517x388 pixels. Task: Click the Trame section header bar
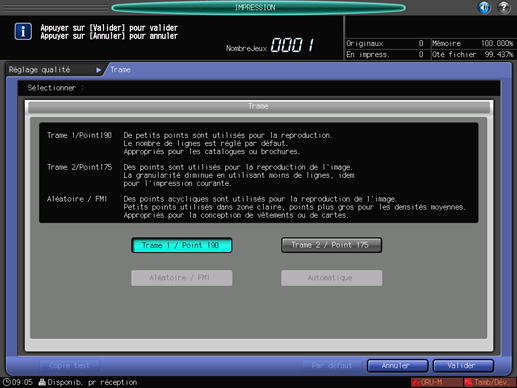click(x=259, y=106)
